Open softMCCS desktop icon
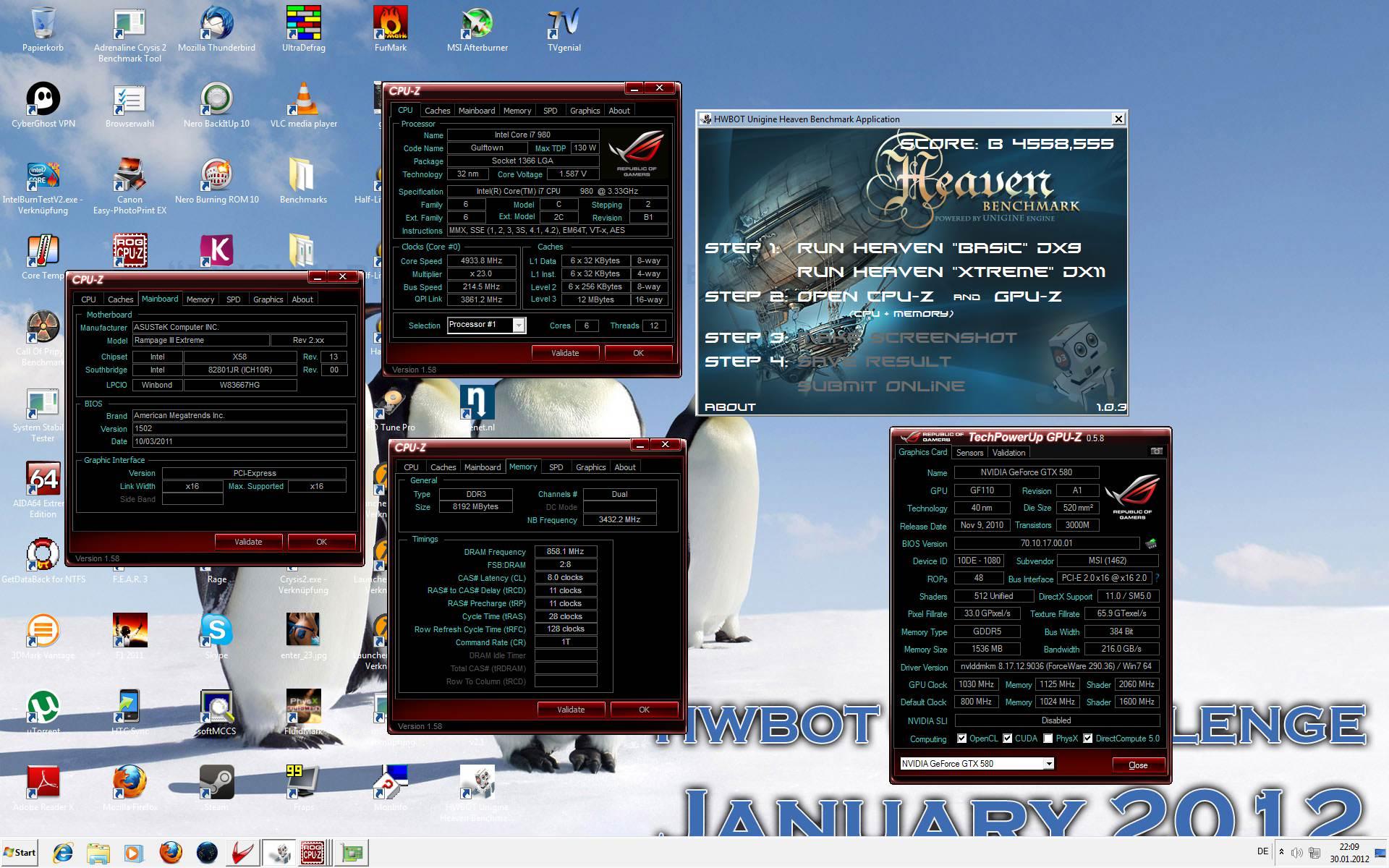Image resolution: width=1389 pixels, height=868 pixels. (x=216, y=707)
